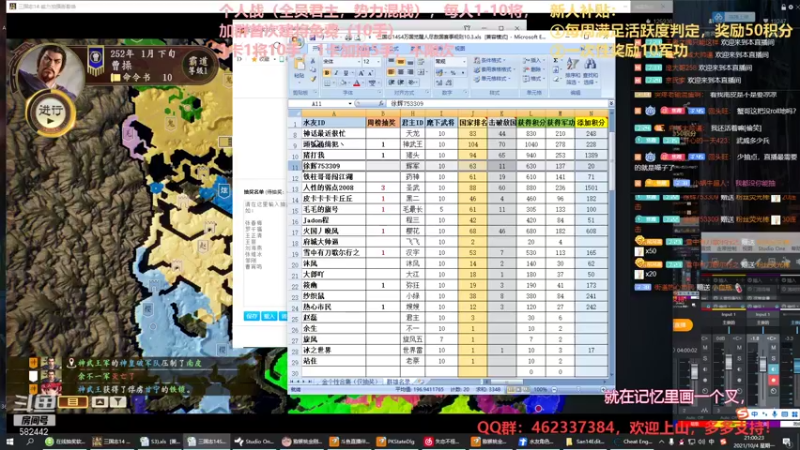800x450 pixels.
Task: Adjust the first mixer channel fader
Action: (694, 370)
